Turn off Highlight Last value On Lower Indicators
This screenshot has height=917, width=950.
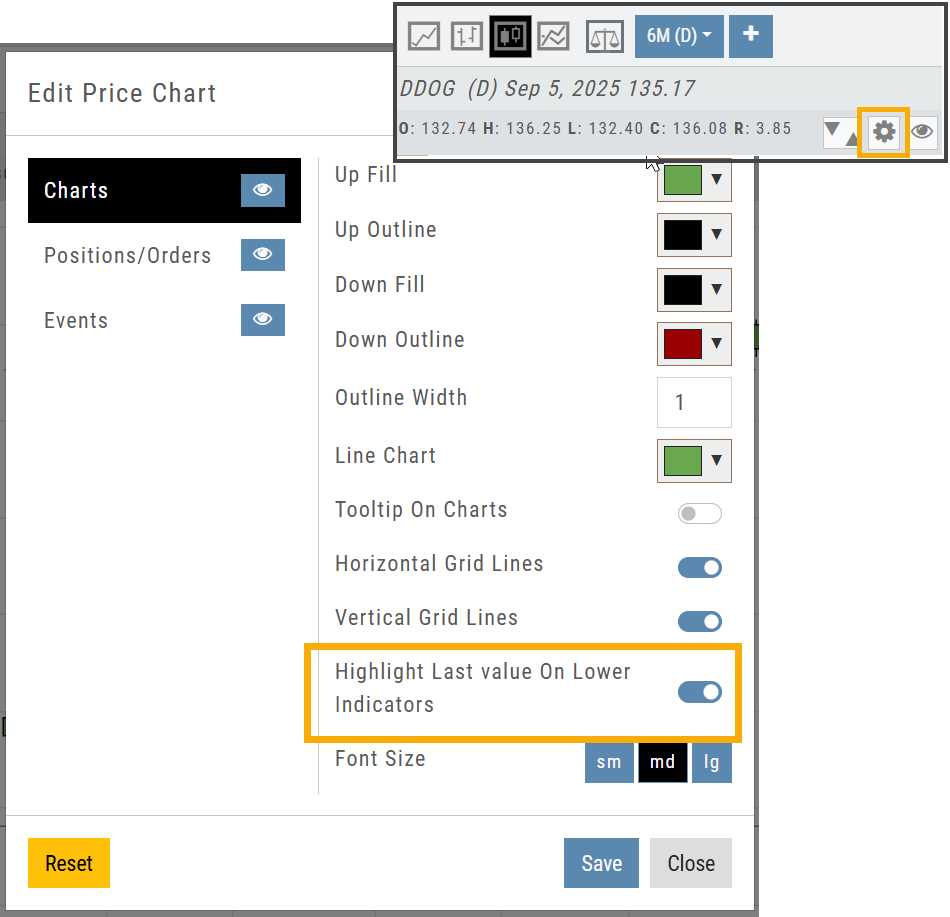[x=699, y=692]
